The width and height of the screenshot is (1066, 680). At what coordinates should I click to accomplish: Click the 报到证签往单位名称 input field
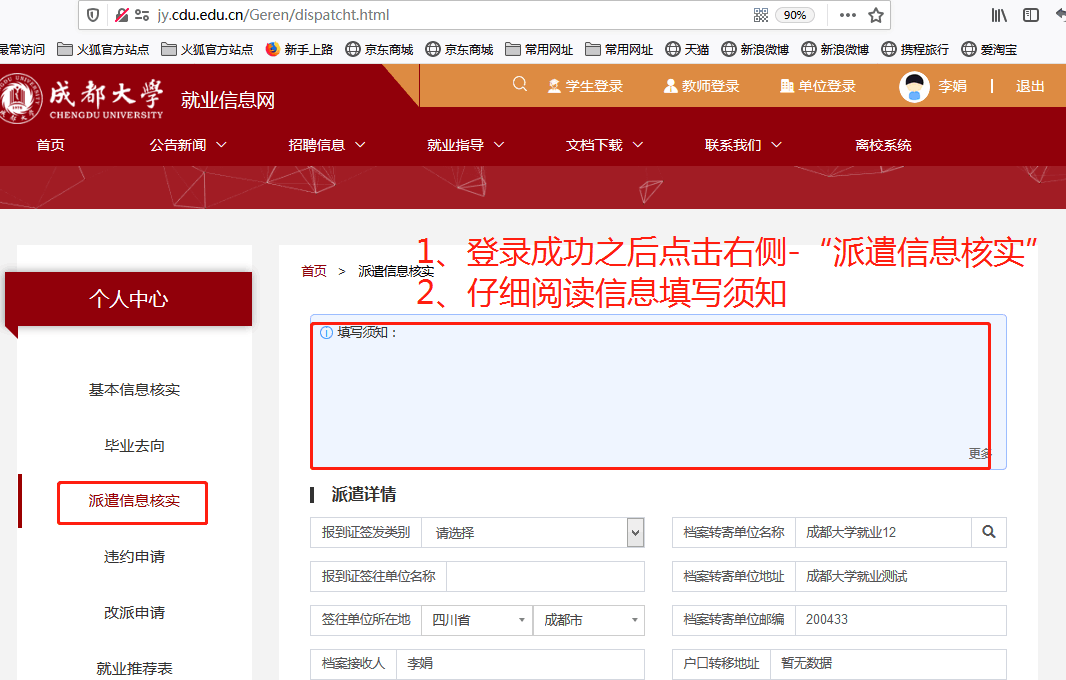coord(545,576)
